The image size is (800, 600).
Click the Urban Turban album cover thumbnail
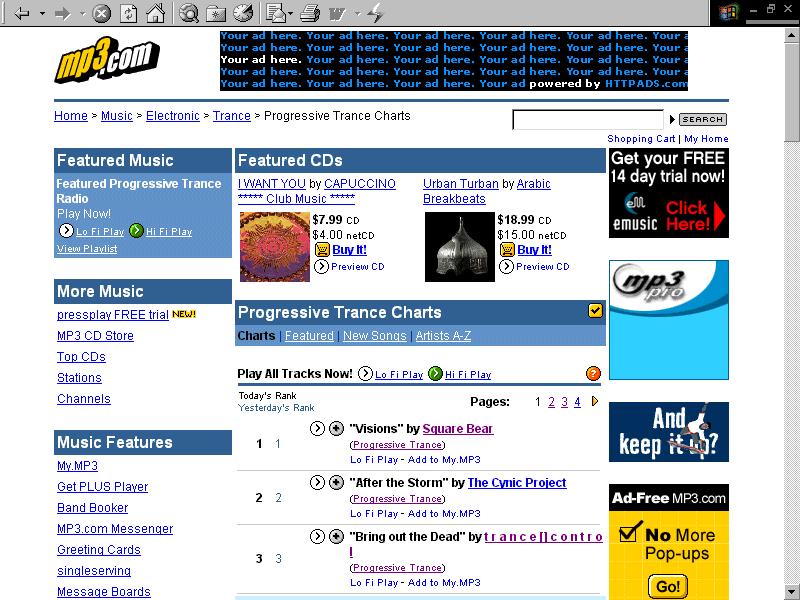(460, 247)
